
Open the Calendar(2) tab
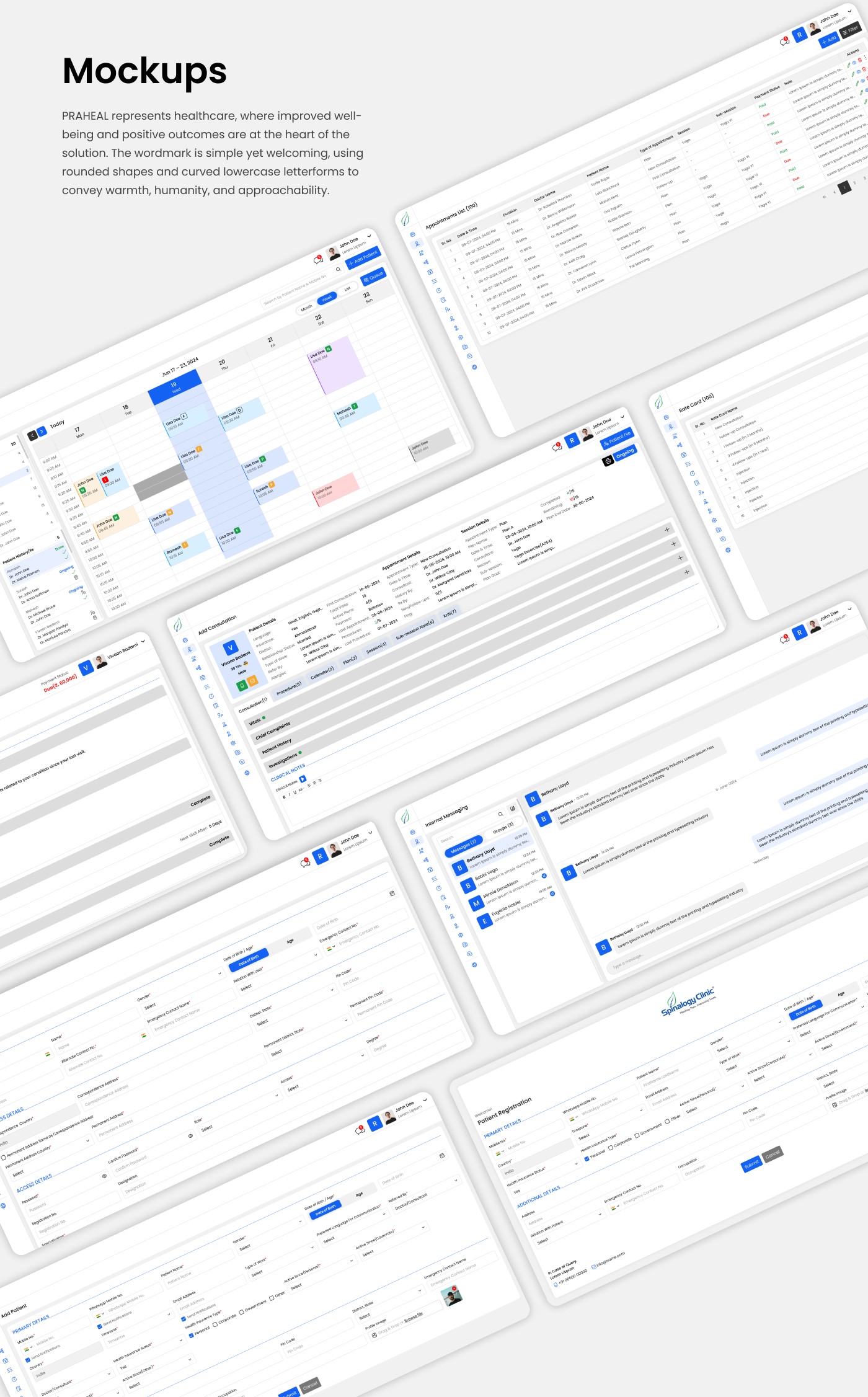(x=322, y=672)
